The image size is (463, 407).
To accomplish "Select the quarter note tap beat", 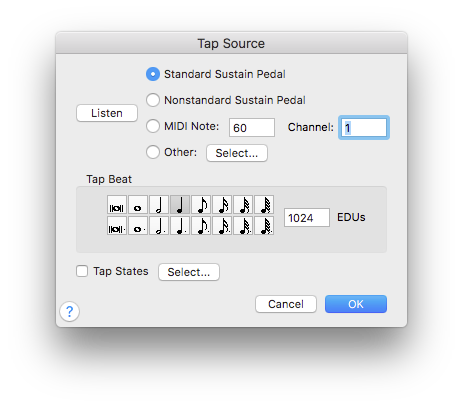I will (180, 205).
